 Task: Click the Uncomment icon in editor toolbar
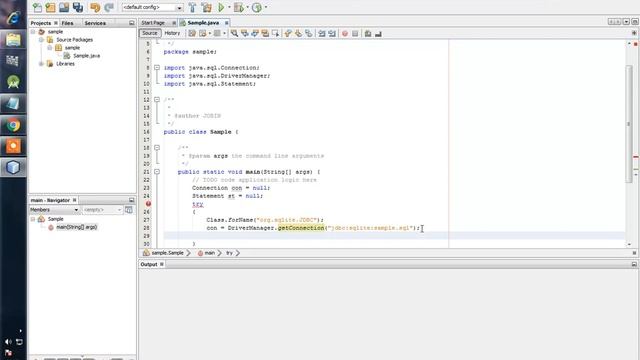(x=378, y=33)
